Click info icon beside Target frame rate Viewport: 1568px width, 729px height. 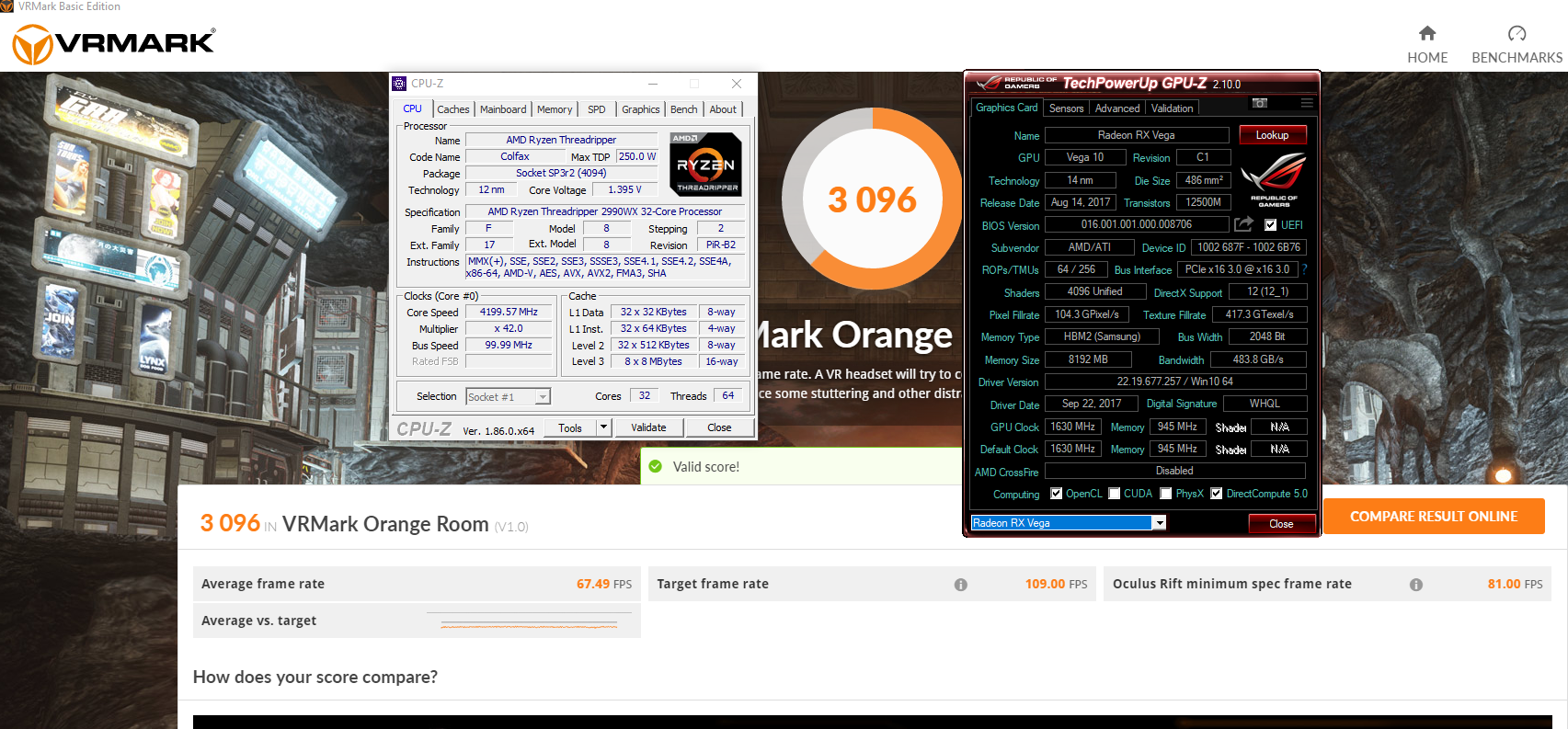(961, 585)
